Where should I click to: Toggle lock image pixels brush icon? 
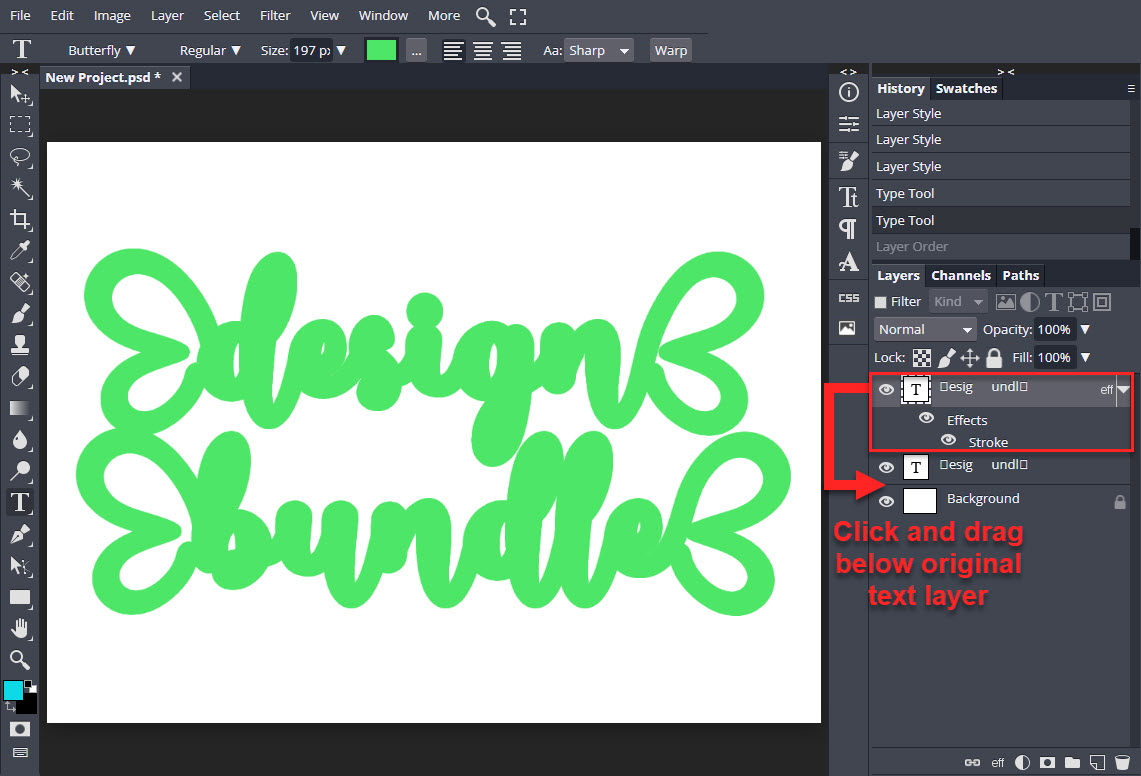coord(946,357)
